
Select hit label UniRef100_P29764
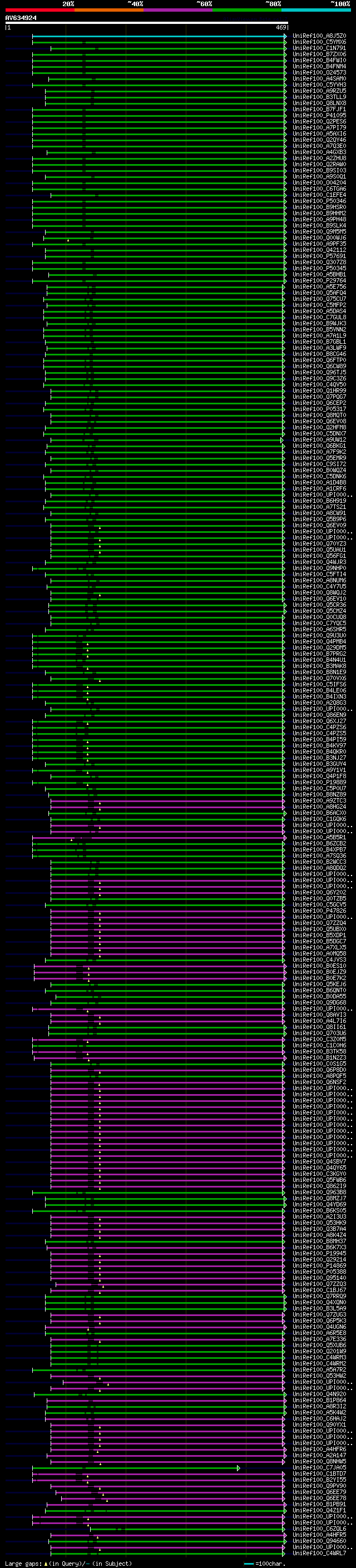pos(319,280)
